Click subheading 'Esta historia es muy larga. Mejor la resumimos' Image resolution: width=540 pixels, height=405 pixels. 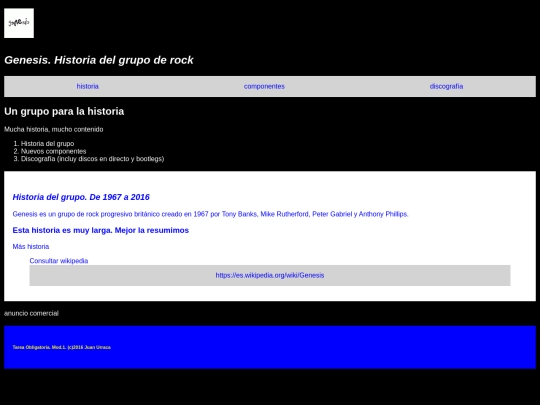(101, 230)
